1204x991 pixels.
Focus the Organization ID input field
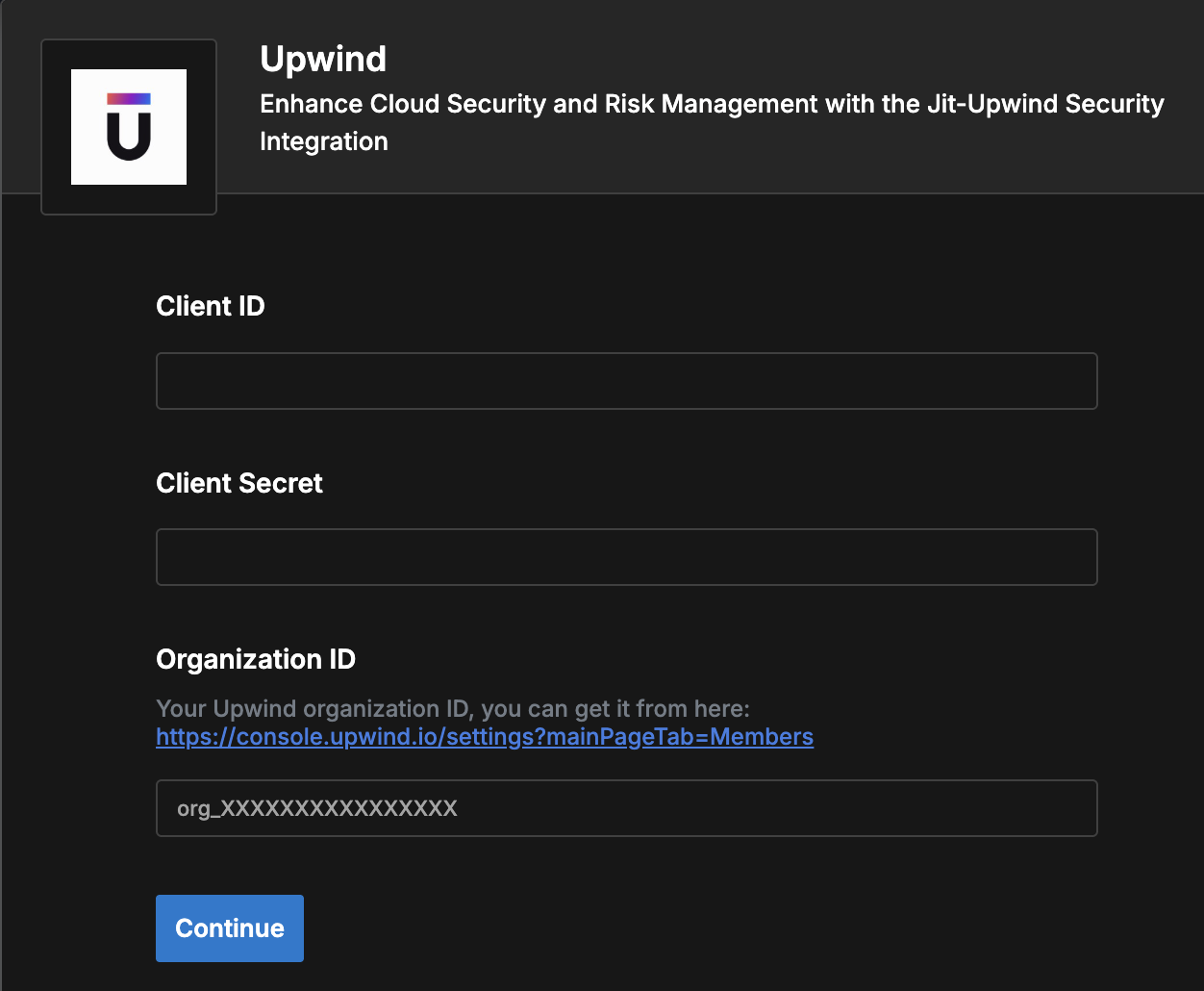626,808
